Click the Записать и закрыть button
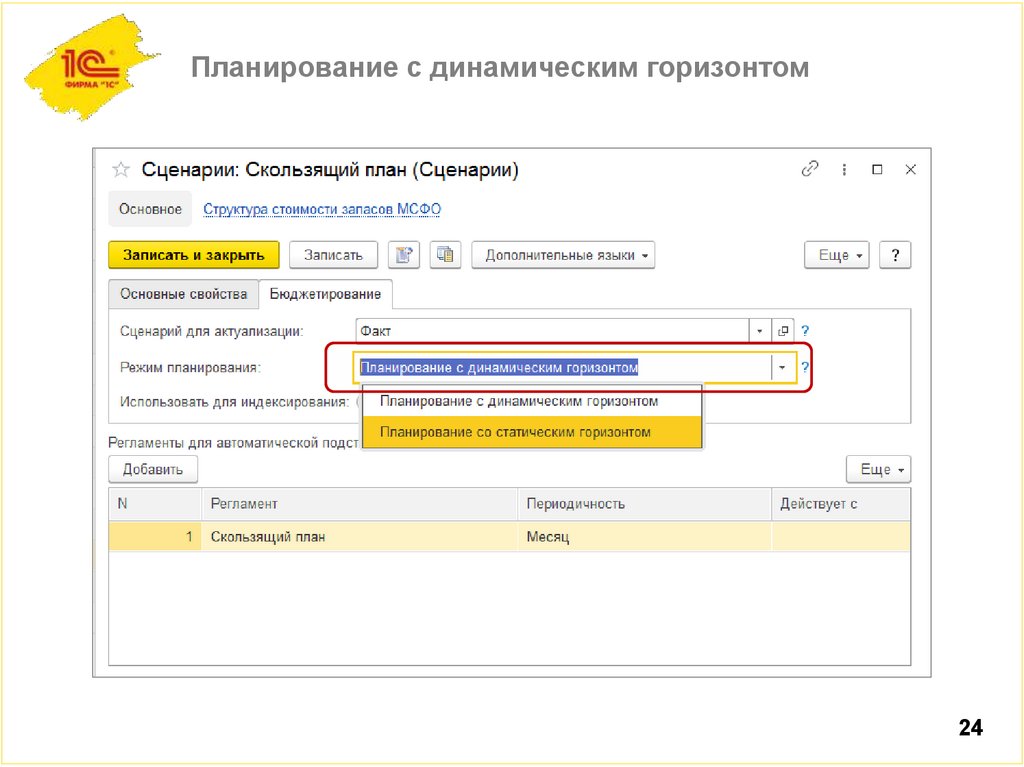 (x=191, y=255)
